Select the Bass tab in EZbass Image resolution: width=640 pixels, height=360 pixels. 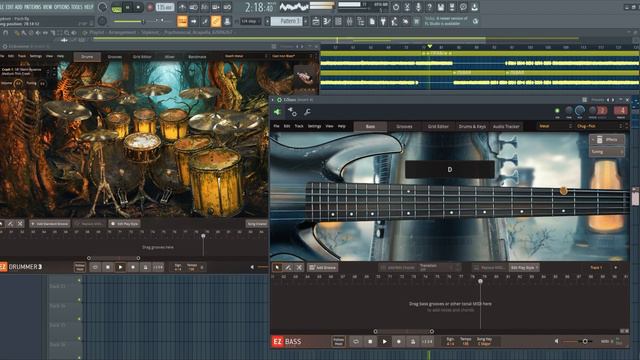pos(370,127)
